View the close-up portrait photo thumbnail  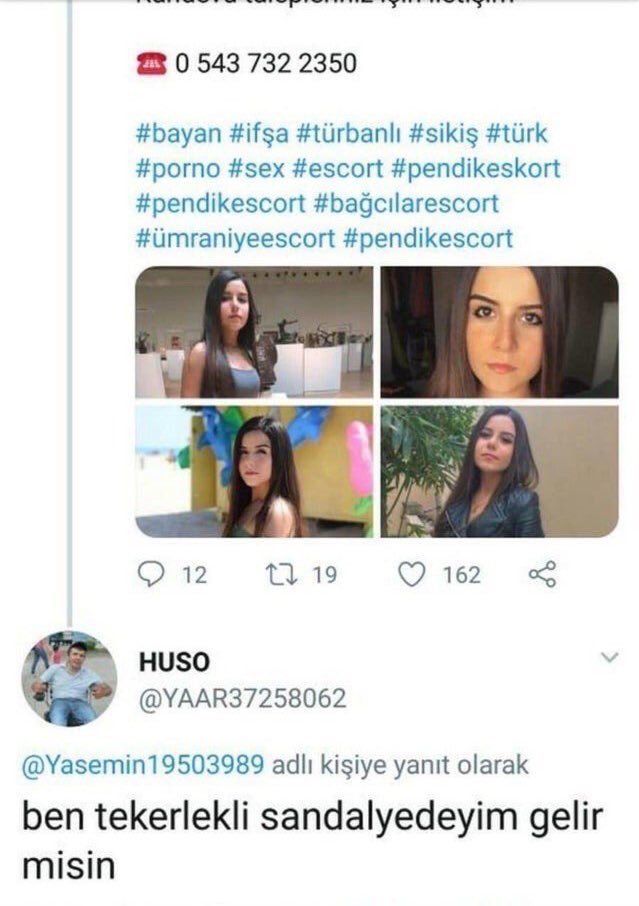click(499, 332)
